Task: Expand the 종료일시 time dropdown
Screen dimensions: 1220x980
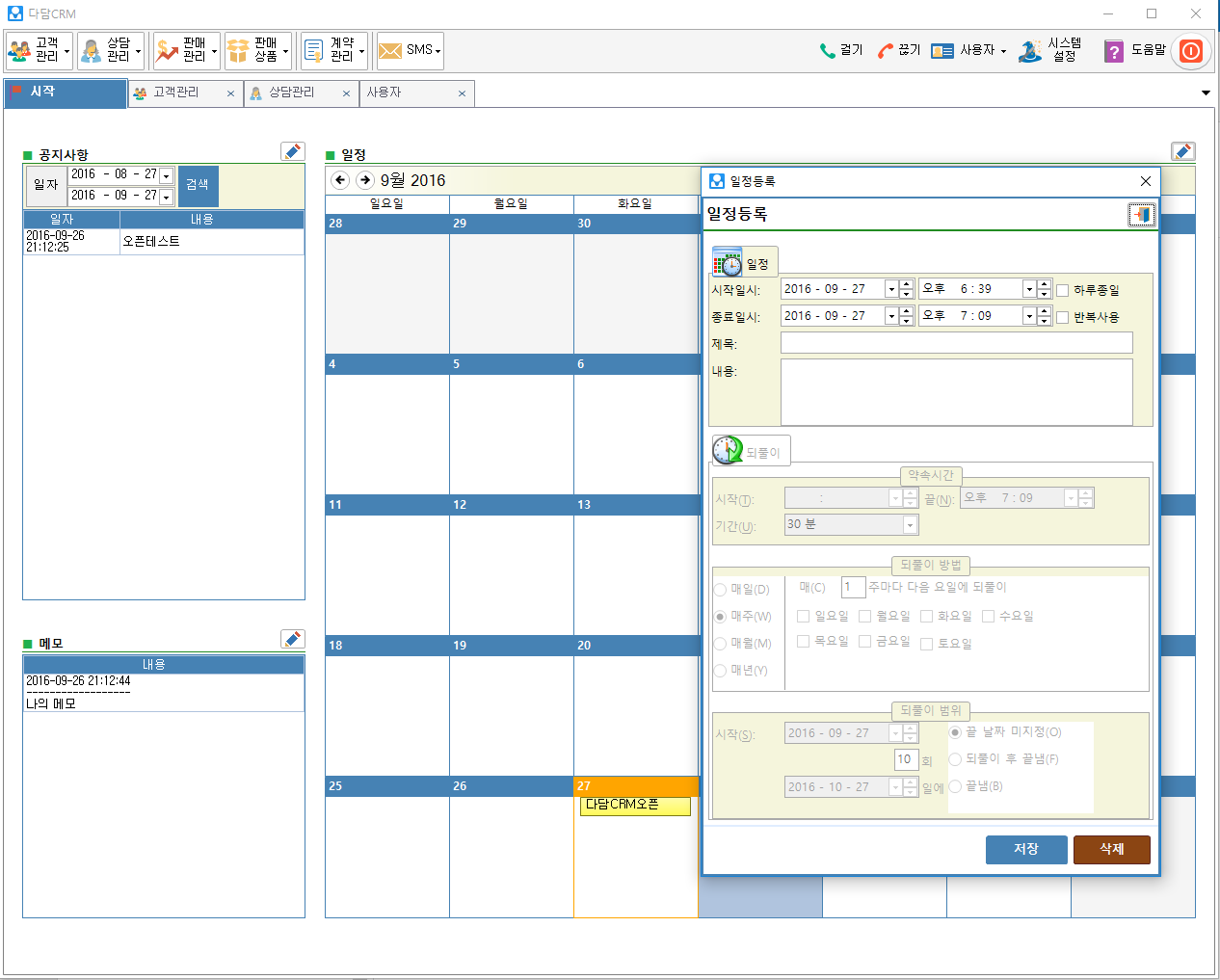Action: point(1028,316)
